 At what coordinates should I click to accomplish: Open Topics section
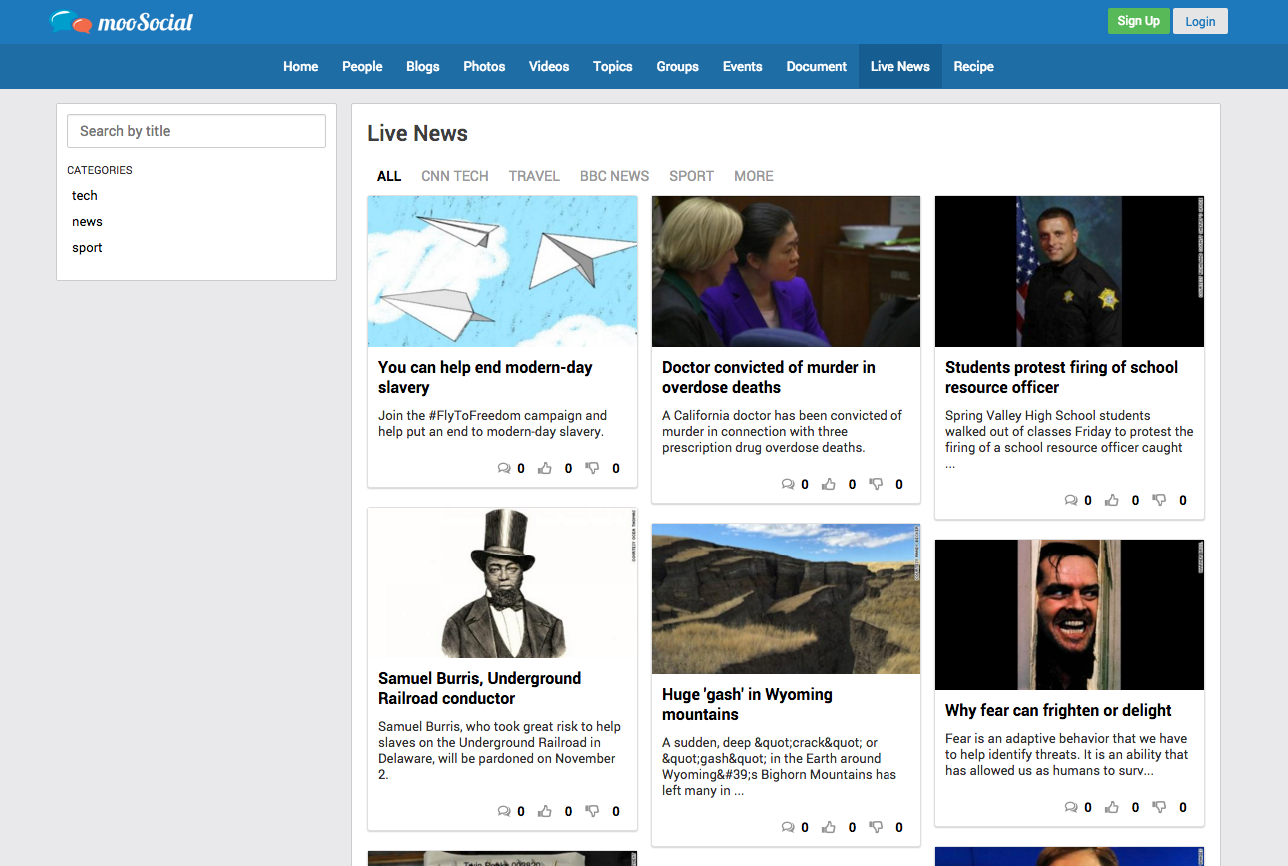[x=613, y=66]
